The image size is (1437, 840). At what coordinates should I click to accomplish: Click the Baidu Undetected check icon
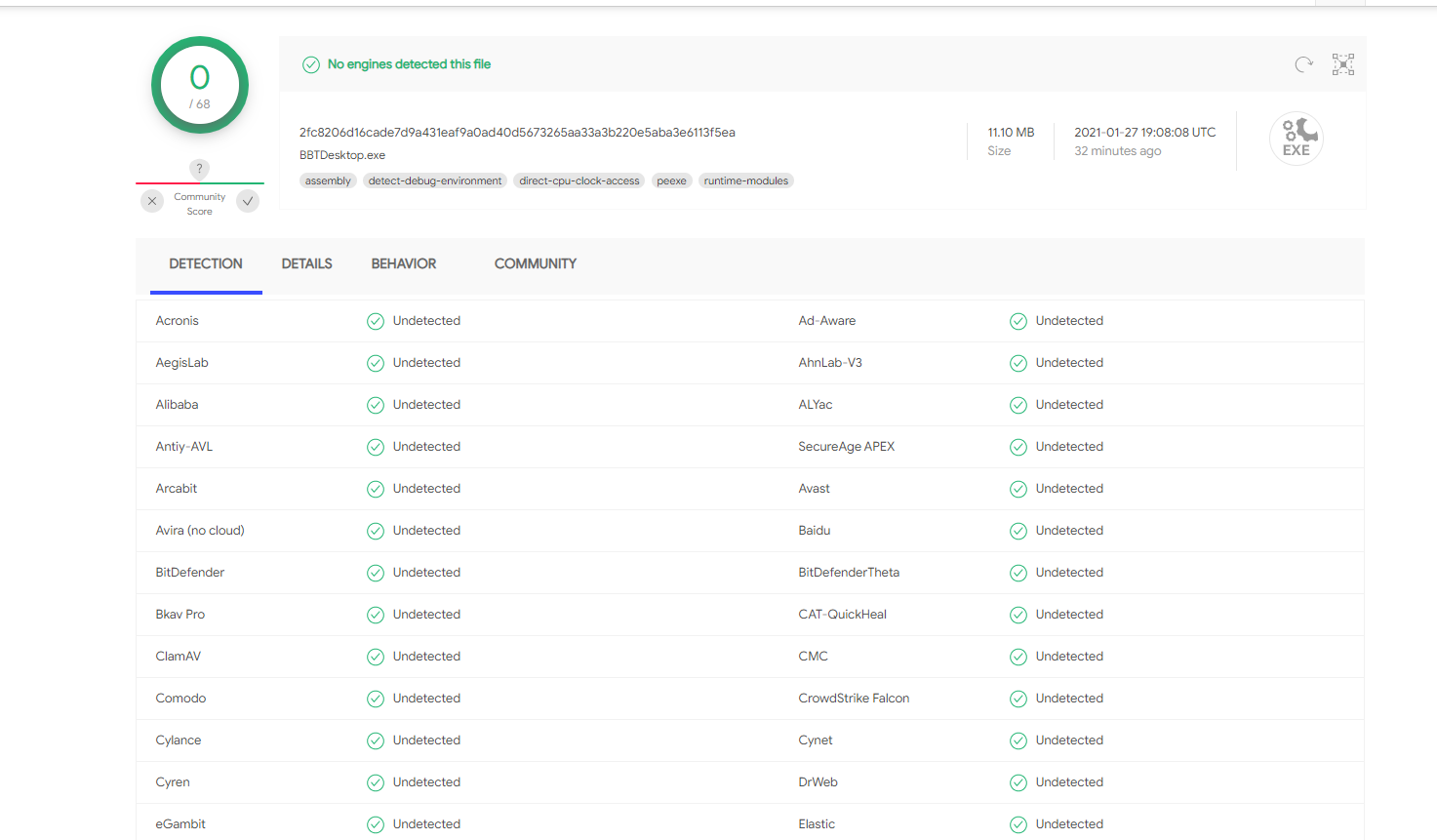1018,531
